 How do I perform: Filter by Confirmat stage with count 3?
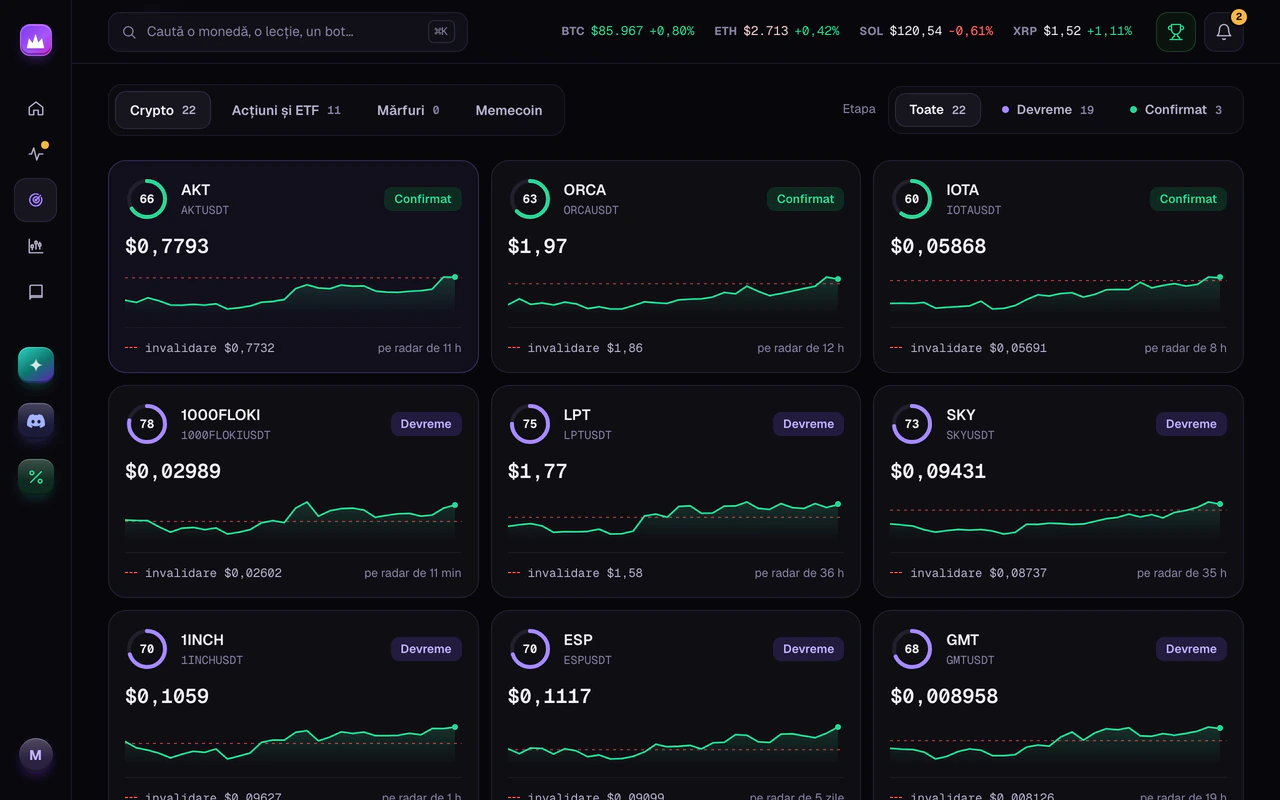[x=1176, y=110]
